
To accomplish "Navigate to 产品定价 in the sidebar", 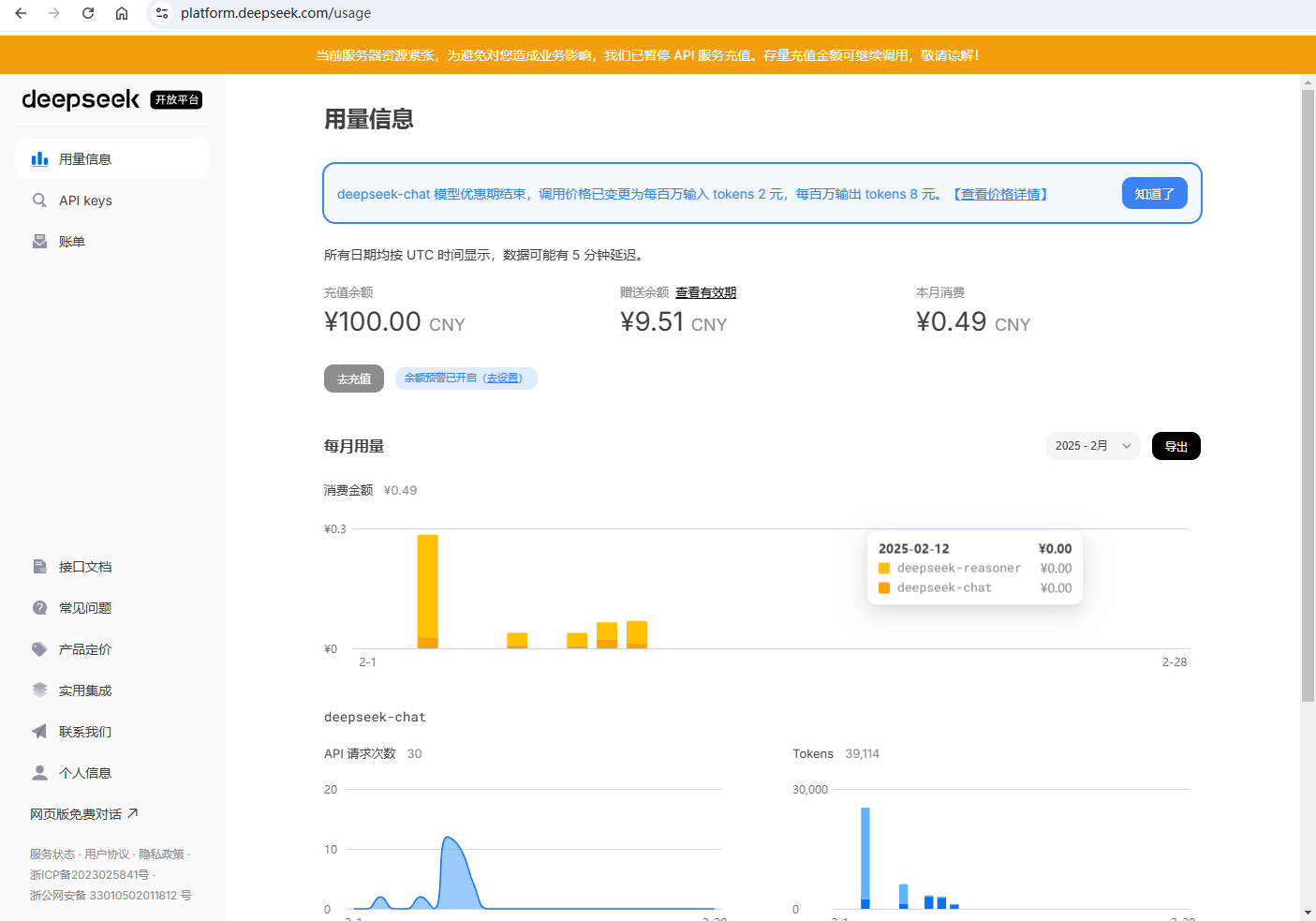I will (x=112, y=649).
